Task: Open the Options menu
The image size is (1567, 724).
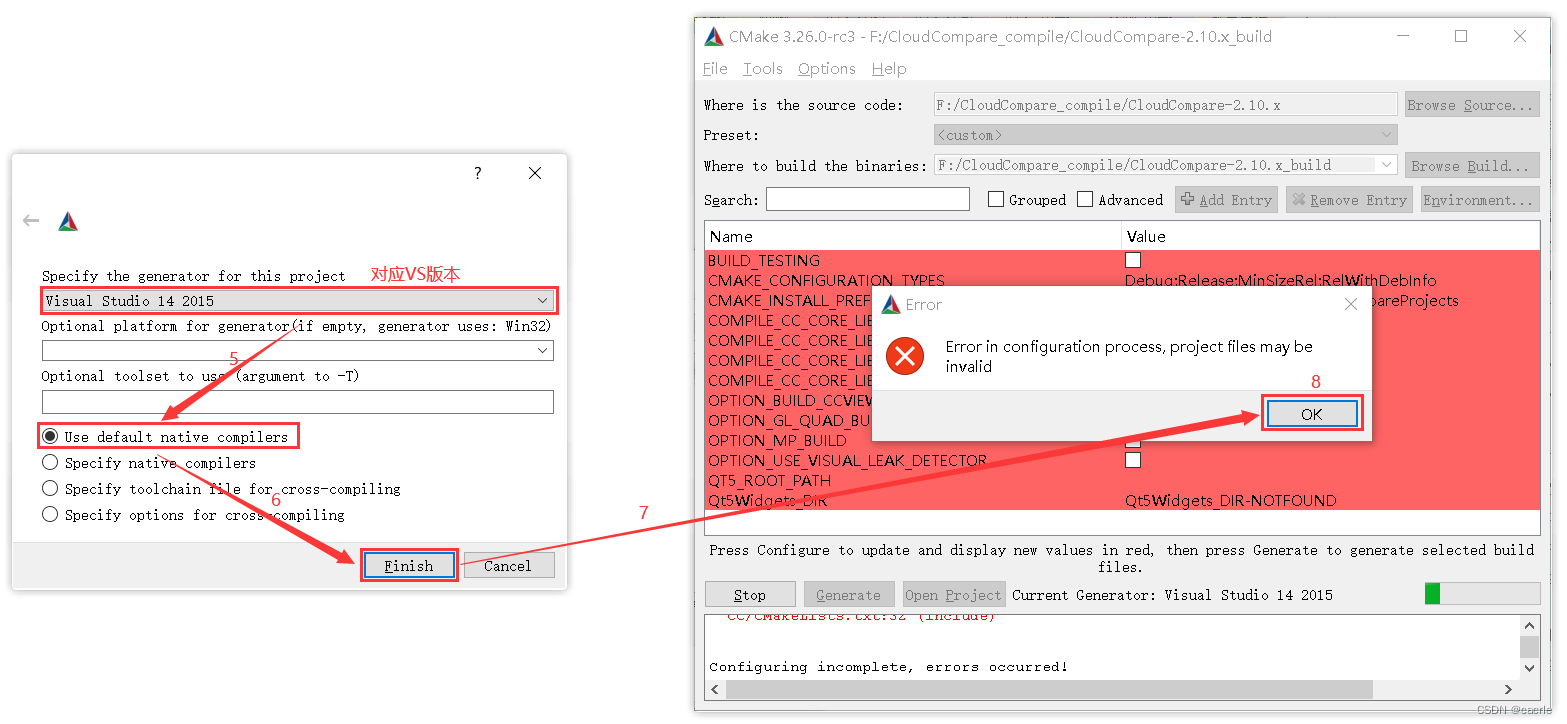Action: [x=826, y=69]
